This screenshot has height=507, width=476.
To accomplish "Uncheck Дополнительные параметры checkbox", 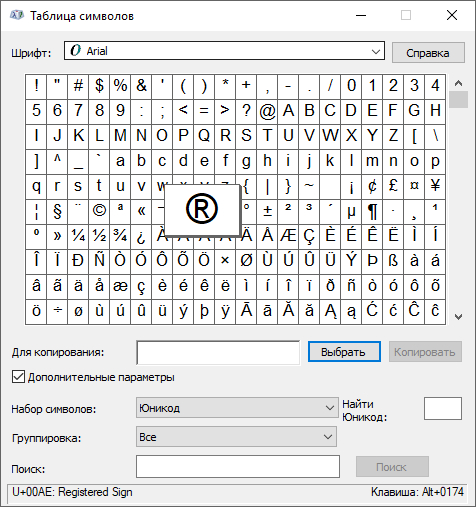I will pyautogui.click(x=18, y=377).
